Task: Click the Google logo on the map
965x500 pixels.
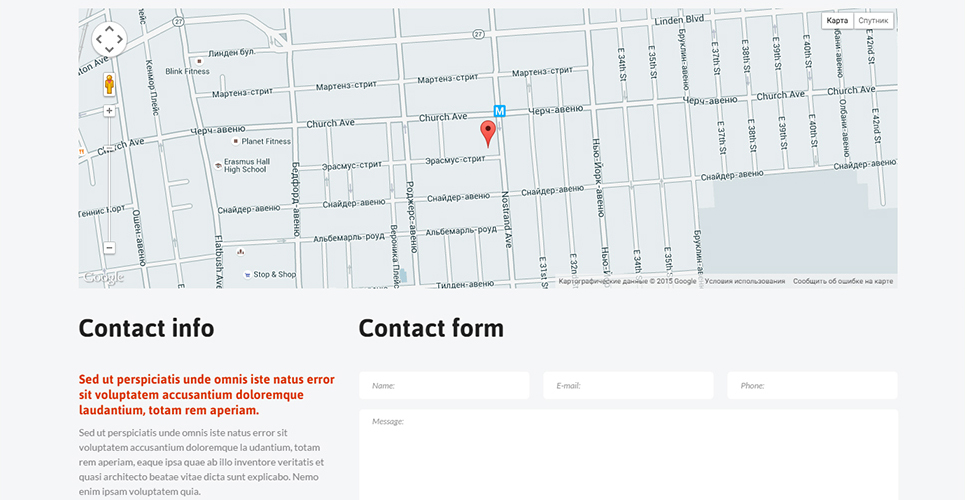Action: pos(103,278)
